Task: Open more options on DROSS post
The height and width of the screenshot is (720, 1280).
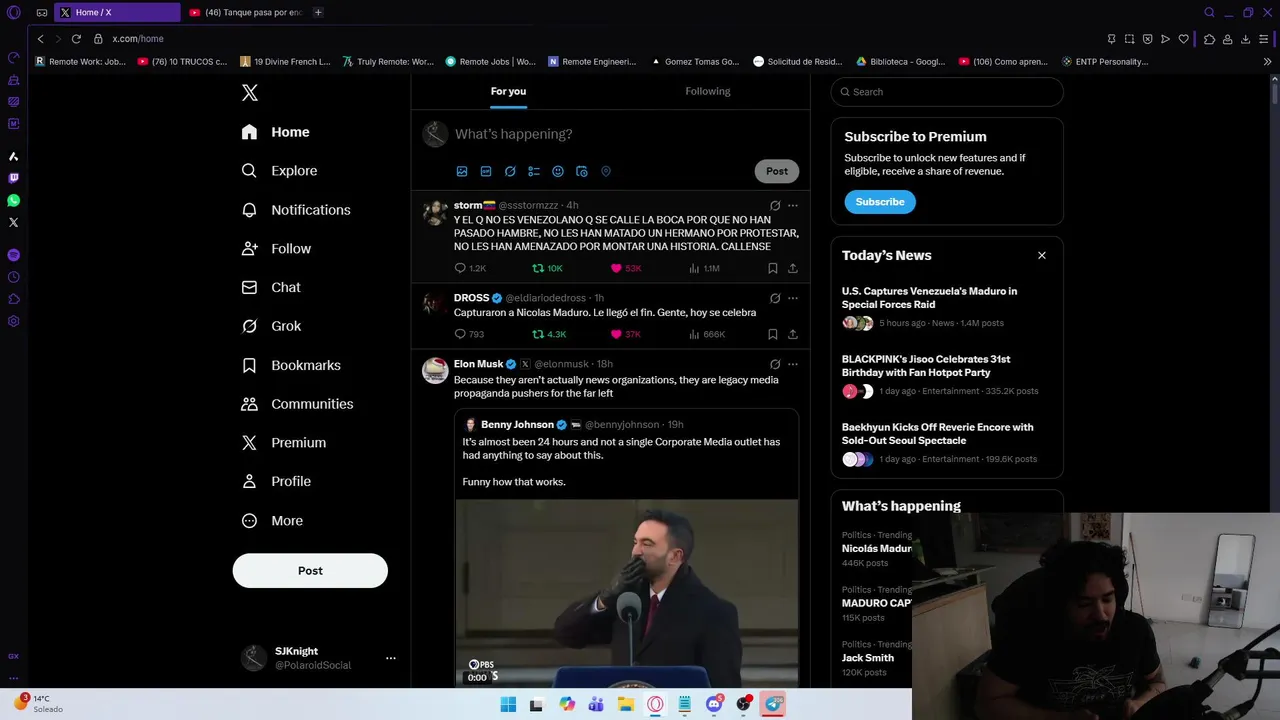Action: [793, 298]
